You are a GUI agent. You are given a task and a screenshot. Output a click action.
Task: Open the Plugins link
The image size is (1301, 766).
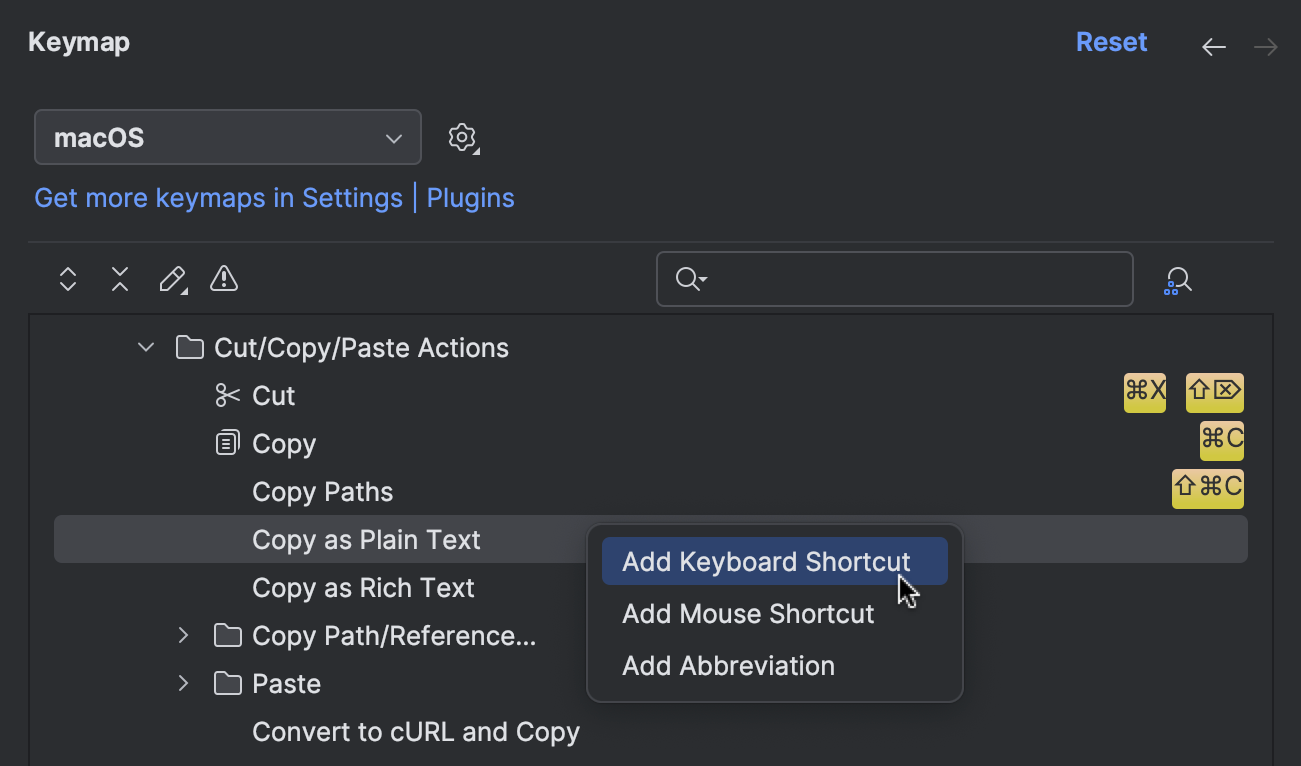click(x=470, y=198)
